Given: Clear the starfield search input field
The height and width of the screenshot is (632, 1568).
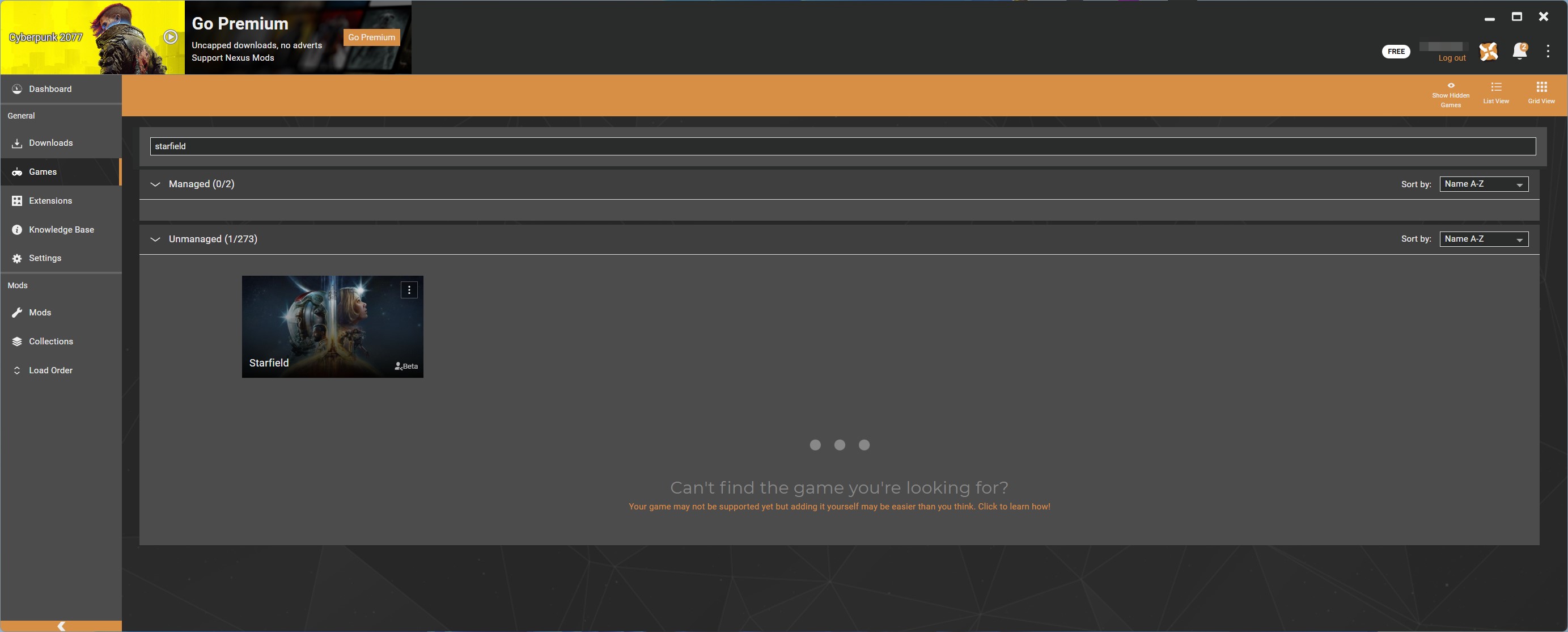Looking at the screenshot, I should coord(839,146).
